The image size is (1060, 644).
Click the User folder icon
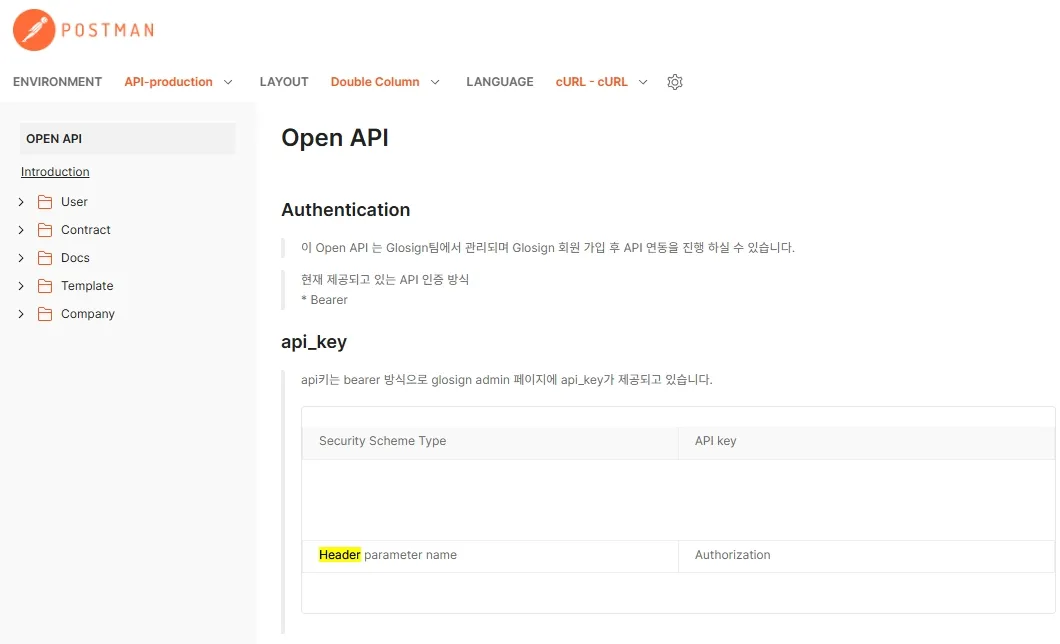click(x=45, y=201)
